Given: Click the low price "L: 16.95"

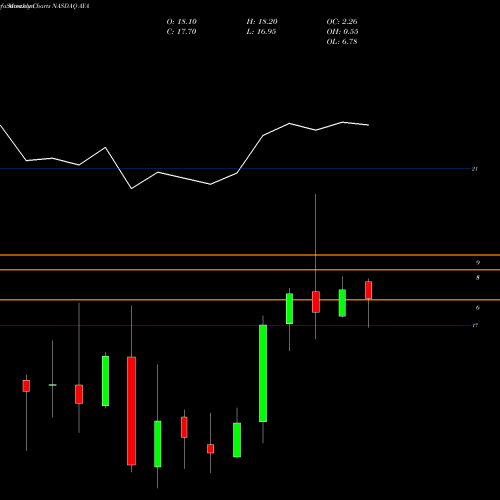Looking at the screenshot, I should tap(261, 32).
